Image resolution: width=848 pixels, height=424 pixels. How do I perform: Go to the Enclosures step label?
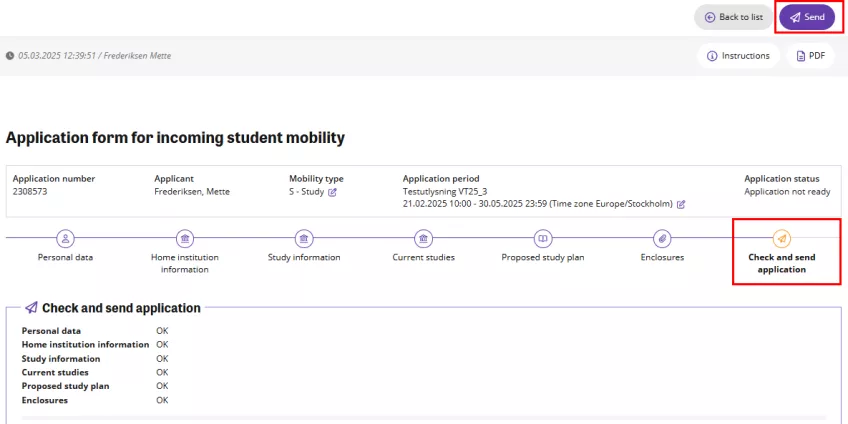(661, 258)
